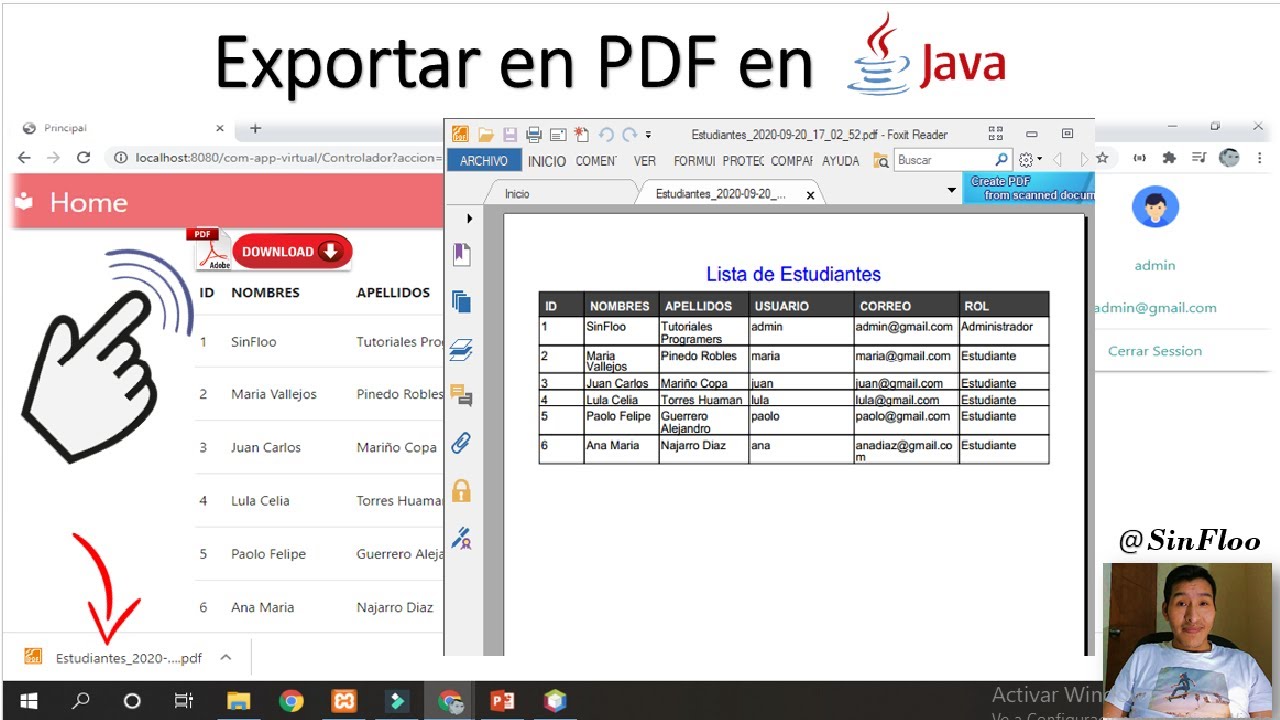
Task: Click the site information icon before localhost URL
Action: tap(120, 157)
